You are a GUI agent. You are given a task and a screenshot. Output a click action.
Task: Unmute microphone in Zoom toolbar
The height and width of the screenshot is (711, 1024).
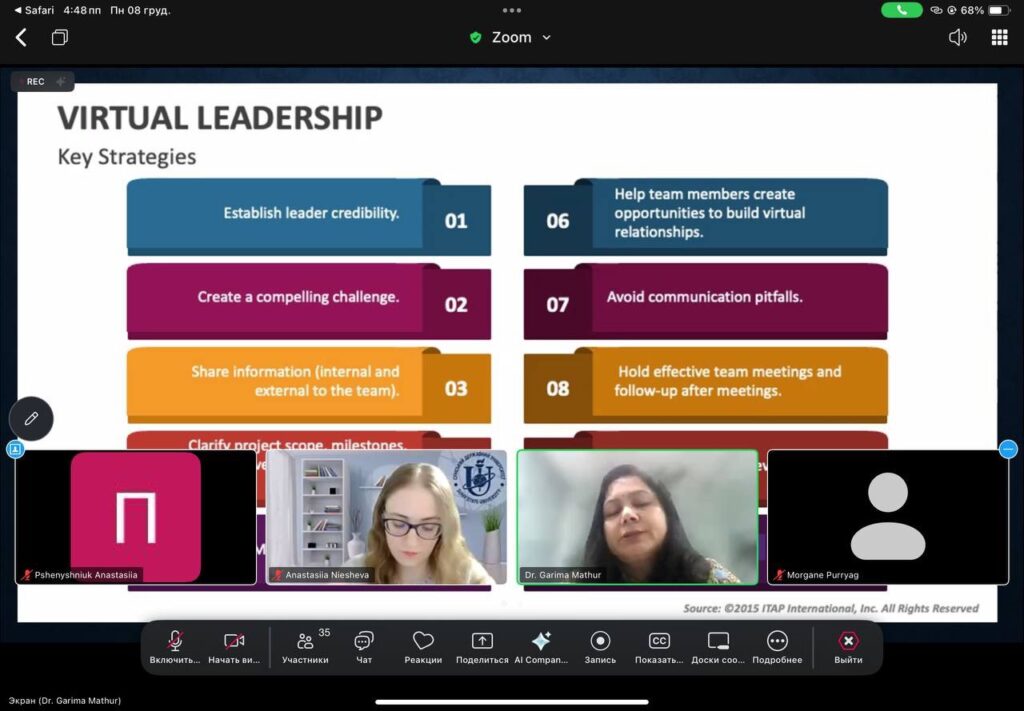click(175, 642)
